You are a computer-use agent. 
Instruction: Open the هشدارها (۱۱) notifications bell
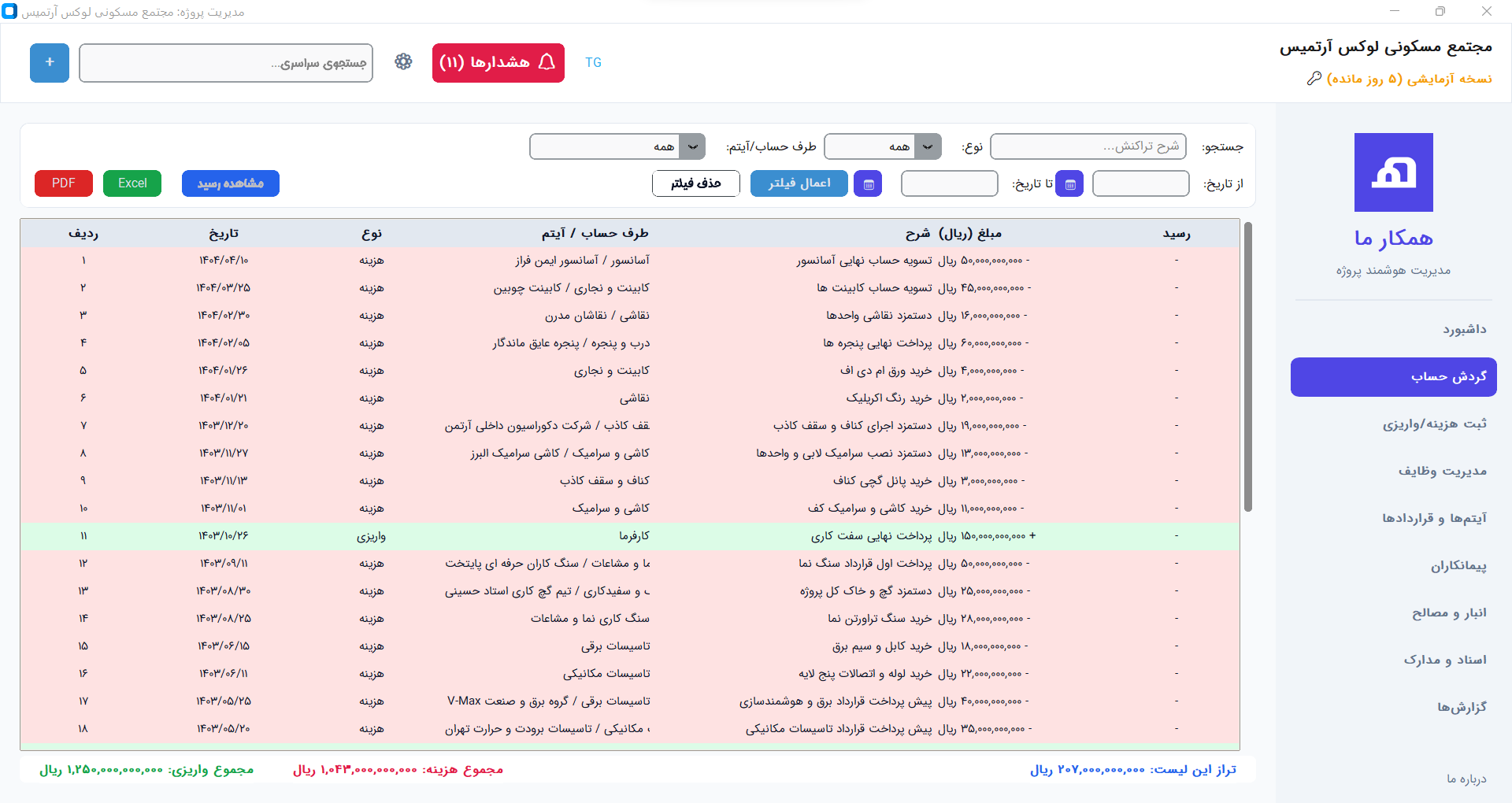[498, 62]
